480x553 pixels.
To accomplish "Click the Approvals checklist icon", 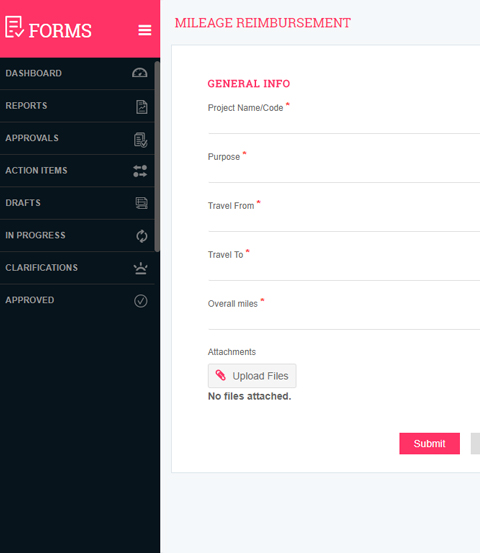I will click(141, 140).
